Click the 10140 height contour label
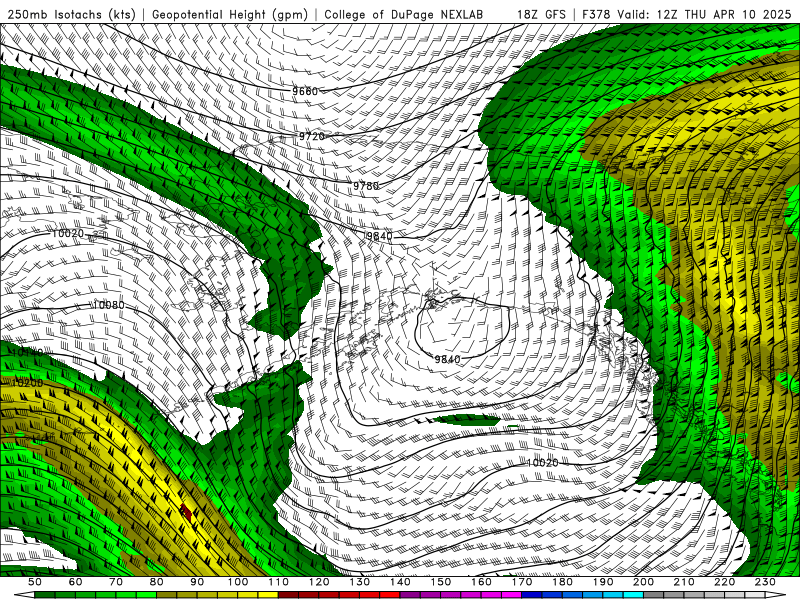The height and width of the screenshot is (600, 800). pos(27,352)
